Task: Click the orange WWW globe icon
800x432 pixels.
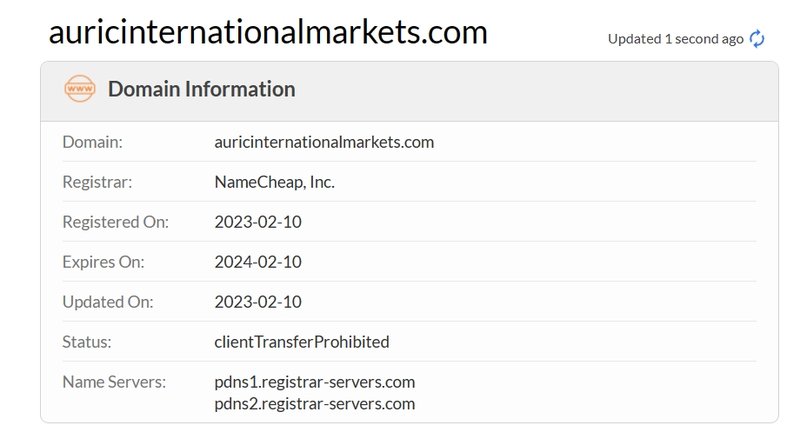Action: pyautogui.click(x=79, y=89)
